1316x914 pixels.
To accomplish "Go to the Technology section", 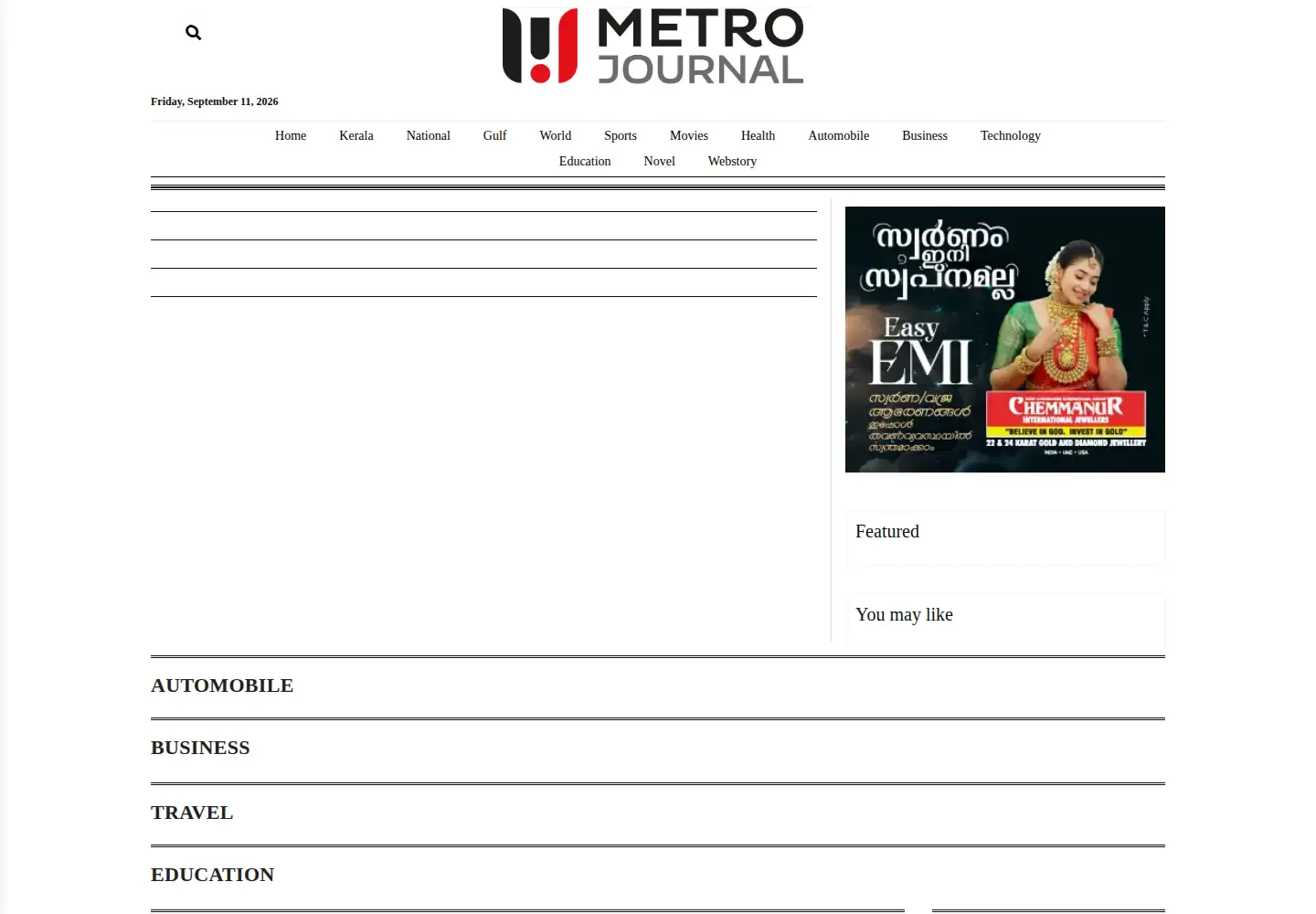I will click(x=1011, y=135).
